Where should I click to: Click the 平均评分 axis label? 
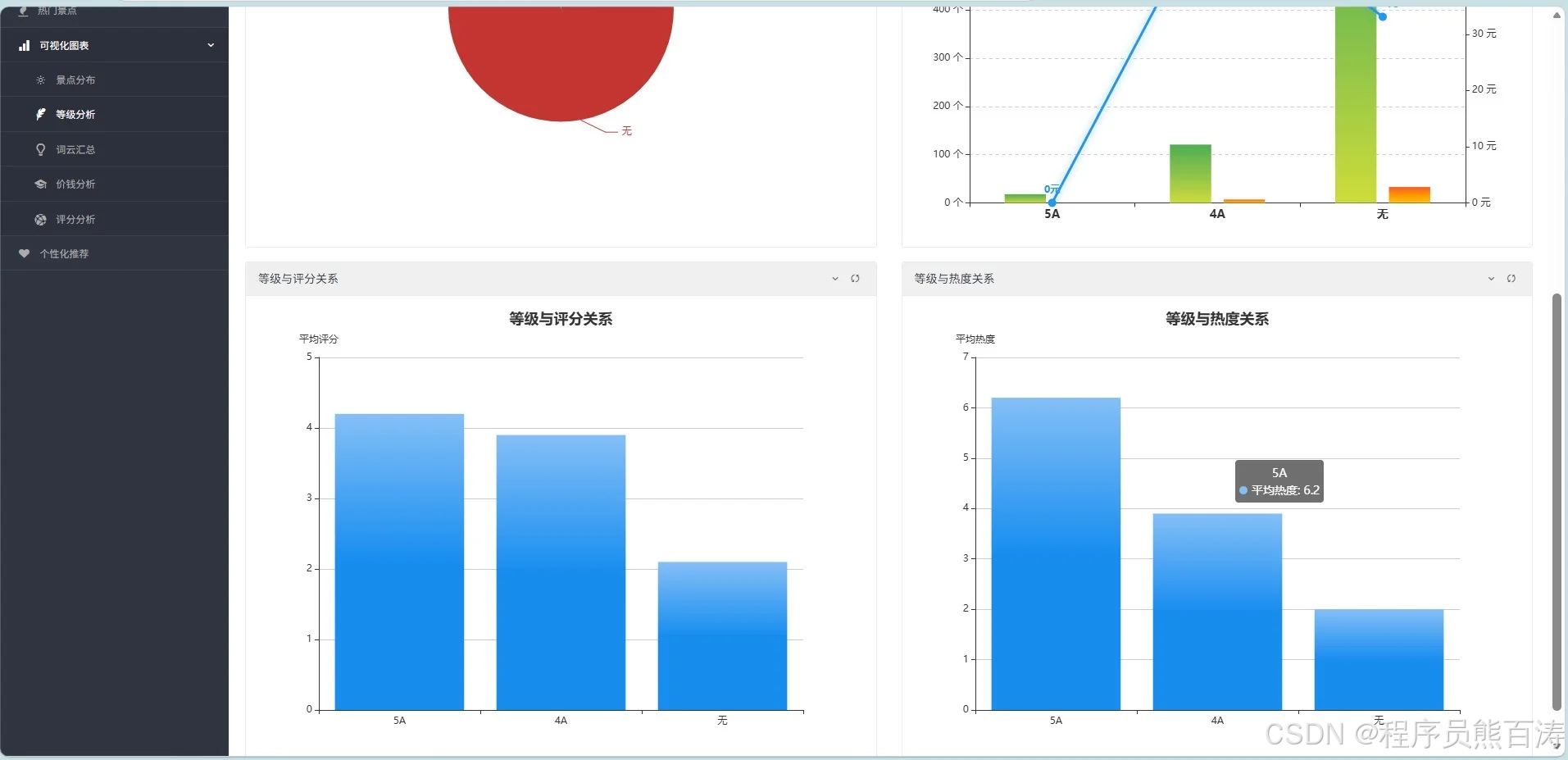tap(319, 339)
